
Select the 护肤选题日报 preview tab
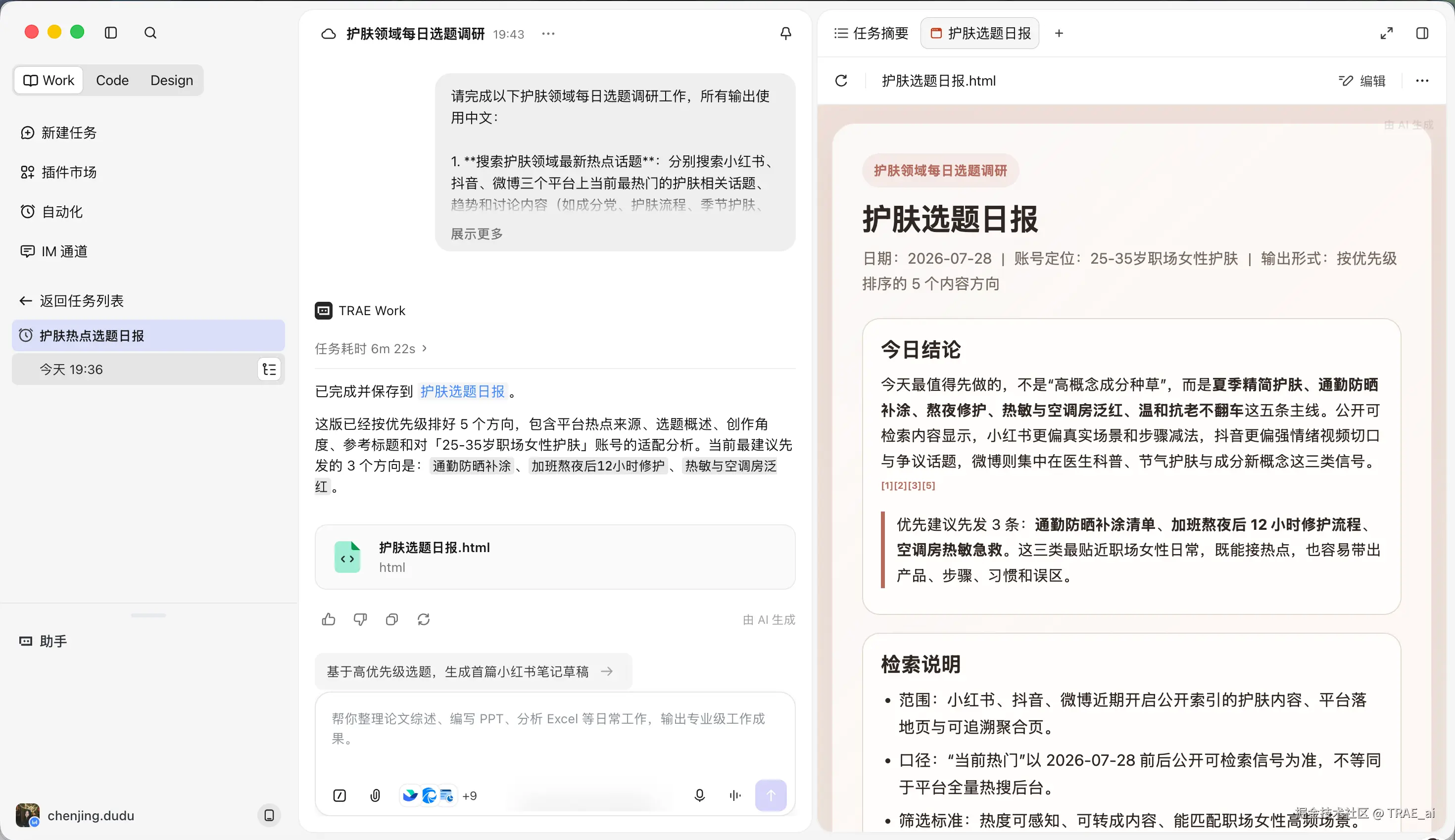[980, 34]
